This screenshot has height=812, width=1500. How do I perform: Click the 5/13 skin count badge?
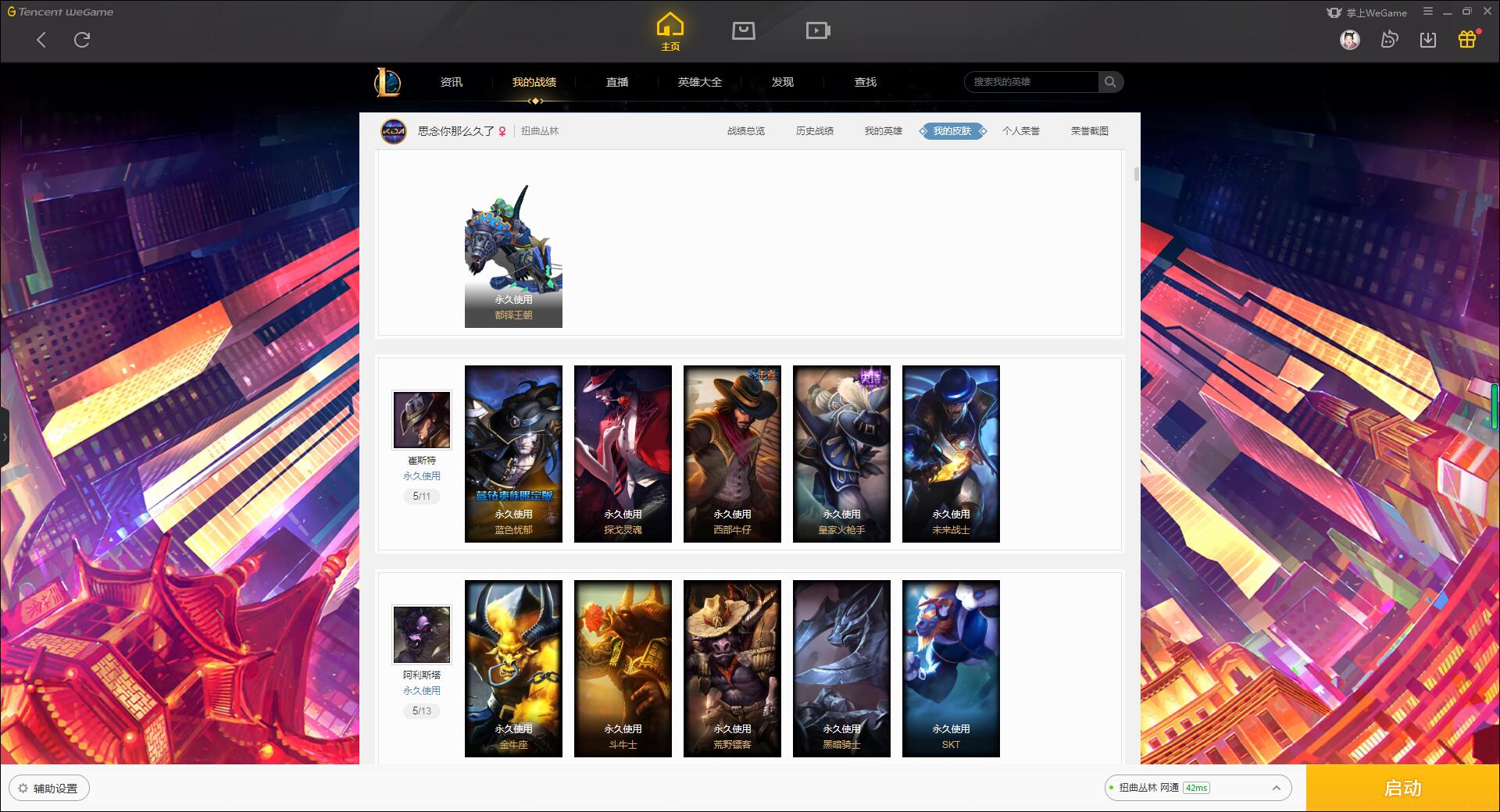pos(422,710)
